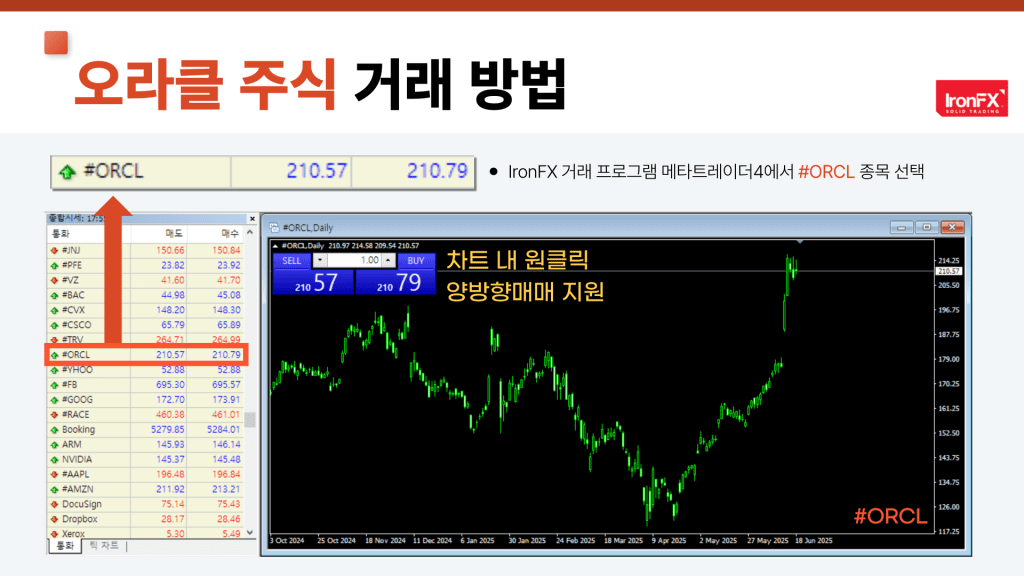Viewport: 1024px width, 576px height.
Task: Click the arrow icon beside ARM
Action: tap(55, 445)
